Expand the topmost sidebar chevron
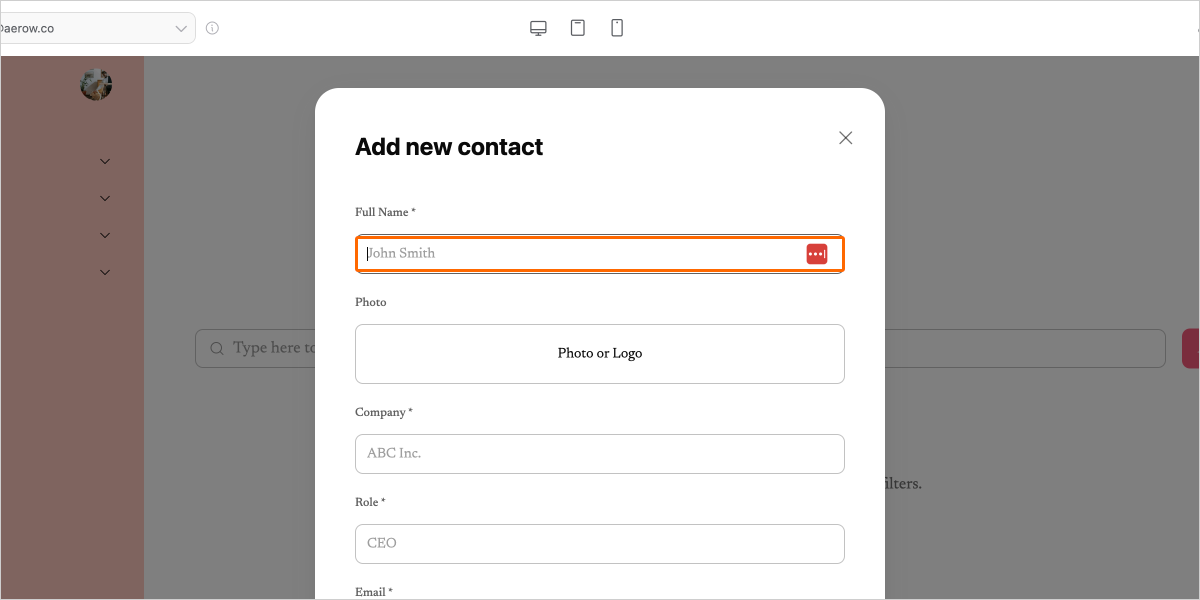This screenshot has height=600, width=1200. click(x=105, y=161)
